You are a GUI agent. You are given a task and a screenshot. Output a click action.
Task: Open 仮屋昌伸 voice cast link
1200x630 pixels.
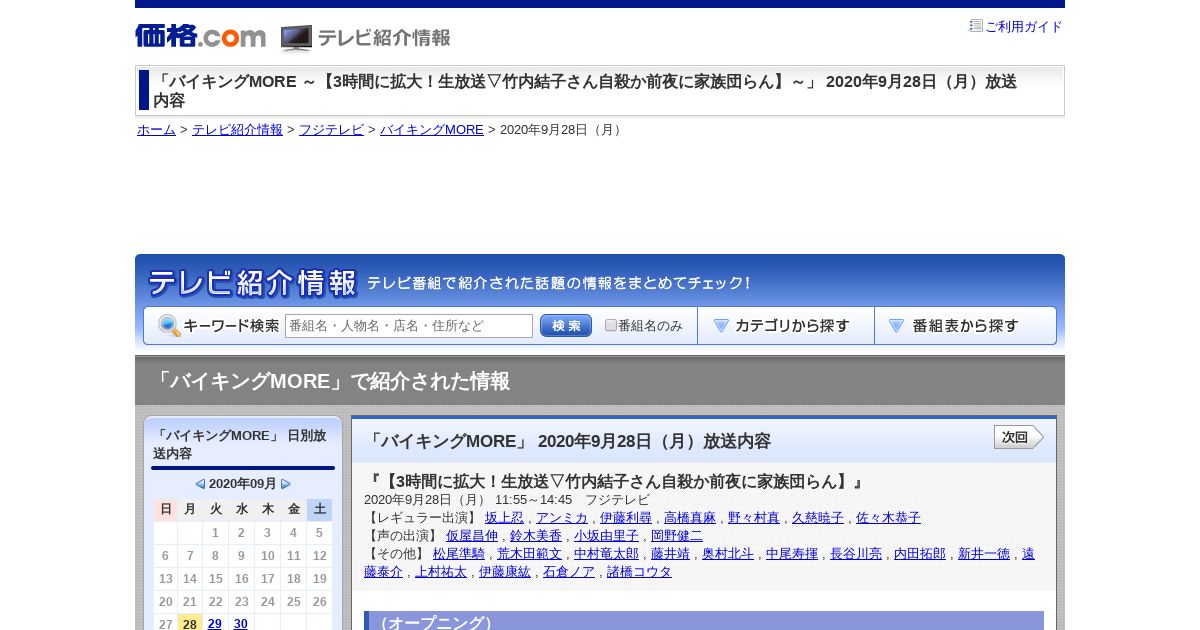[x=472, y=536]
